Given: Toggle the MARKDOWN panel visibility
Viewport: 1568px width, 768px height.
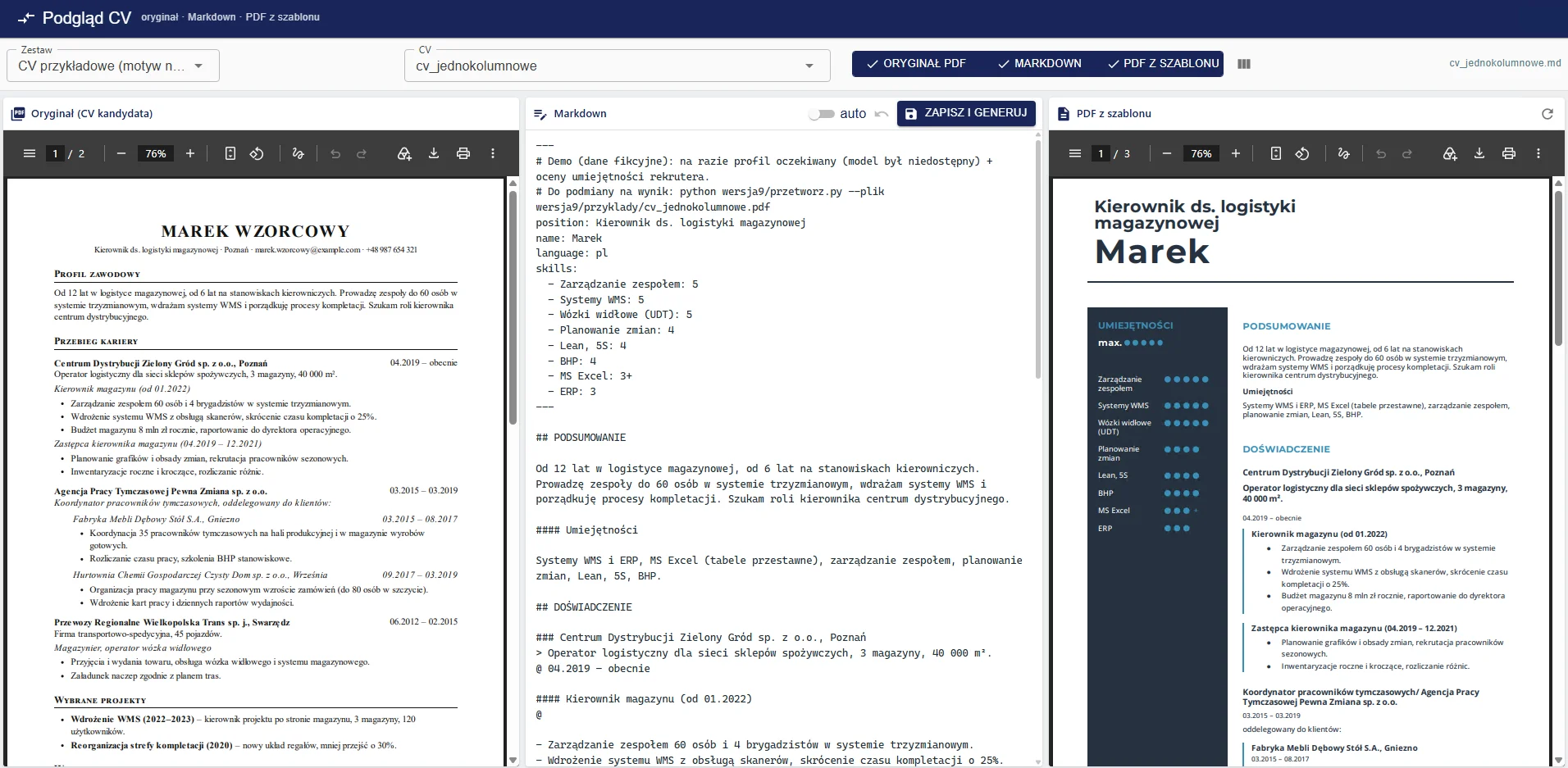Looking at the screenshot, I should [x=1039, y=64].
